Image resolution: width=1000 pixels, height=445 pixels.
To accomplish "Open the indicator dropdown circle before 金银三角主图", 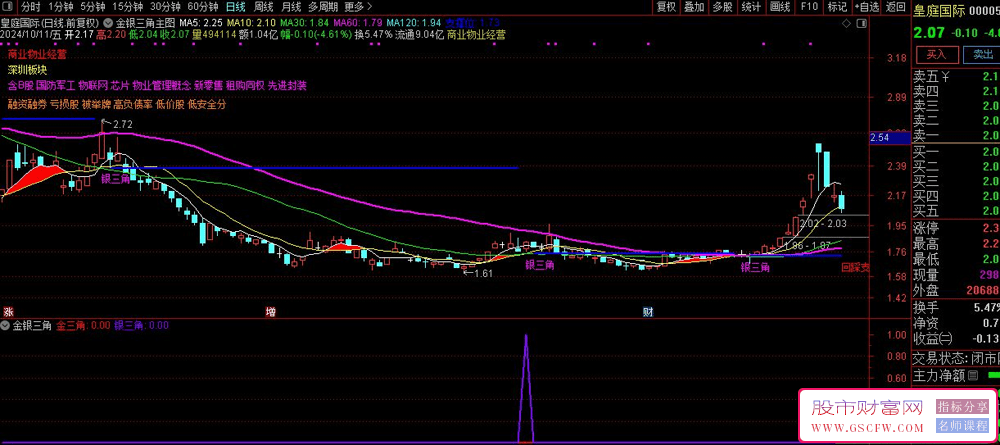I will pyautogui.click(x=110, y=22).
